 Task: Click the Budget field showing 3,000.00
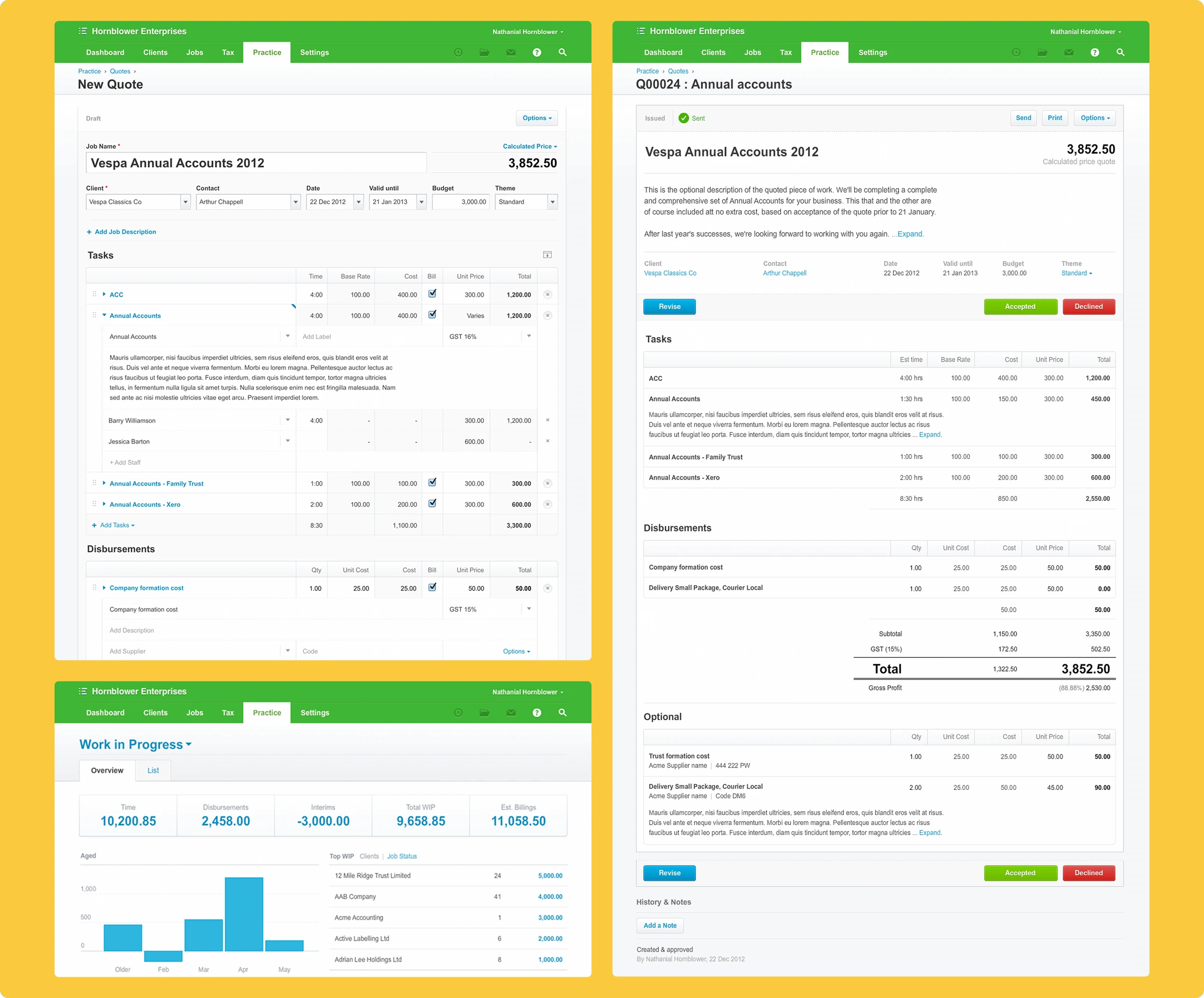(461, 202)
